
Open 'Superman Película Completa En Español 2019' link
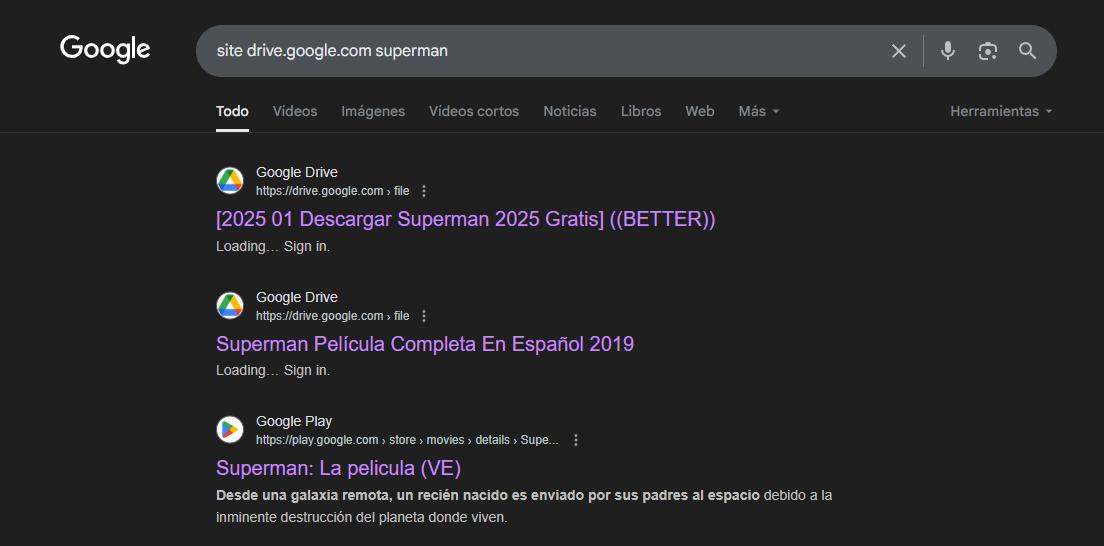[425, 344]
